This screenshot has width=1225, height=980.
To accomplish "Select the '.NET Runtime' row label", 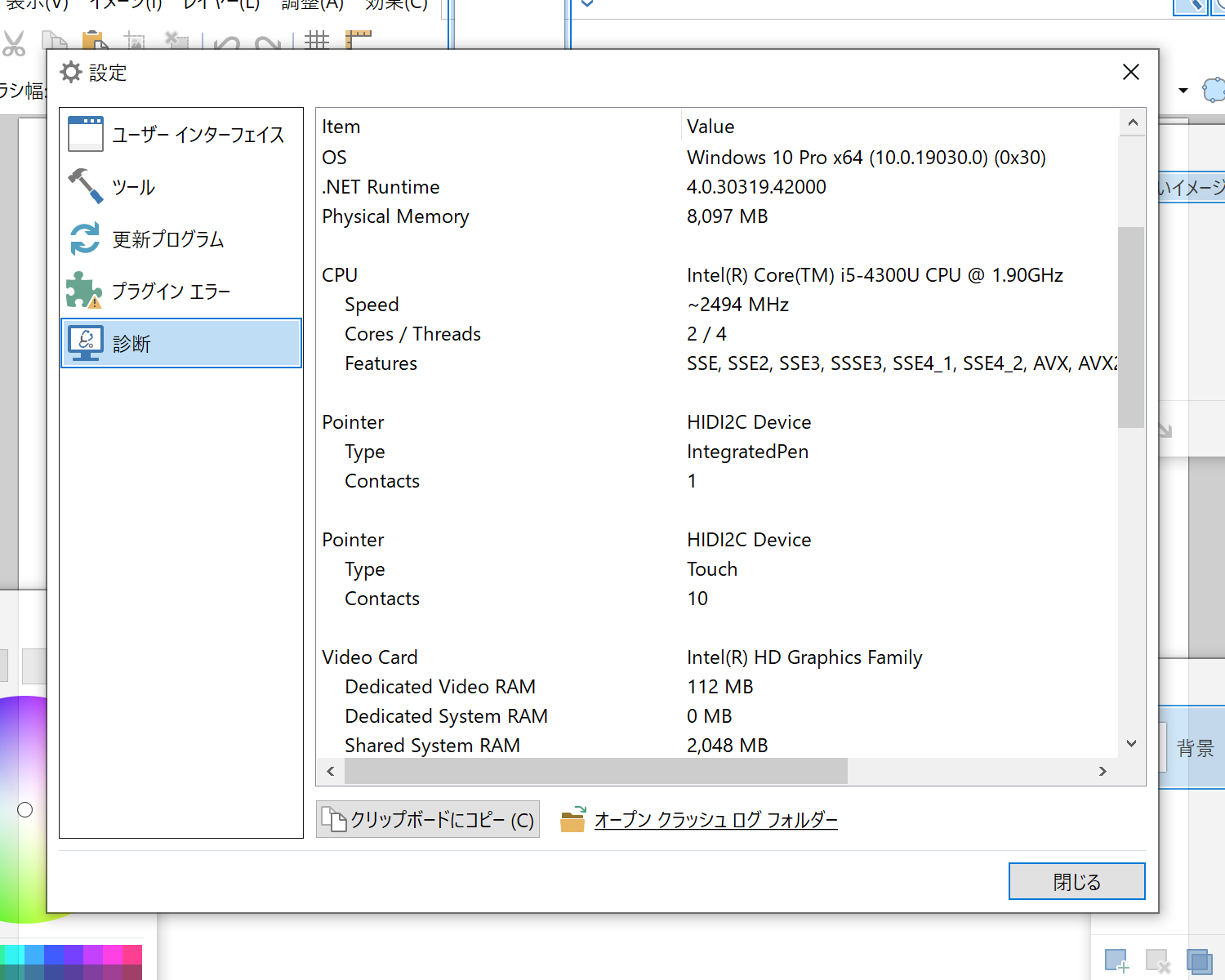I will click(x=381, y=187).
